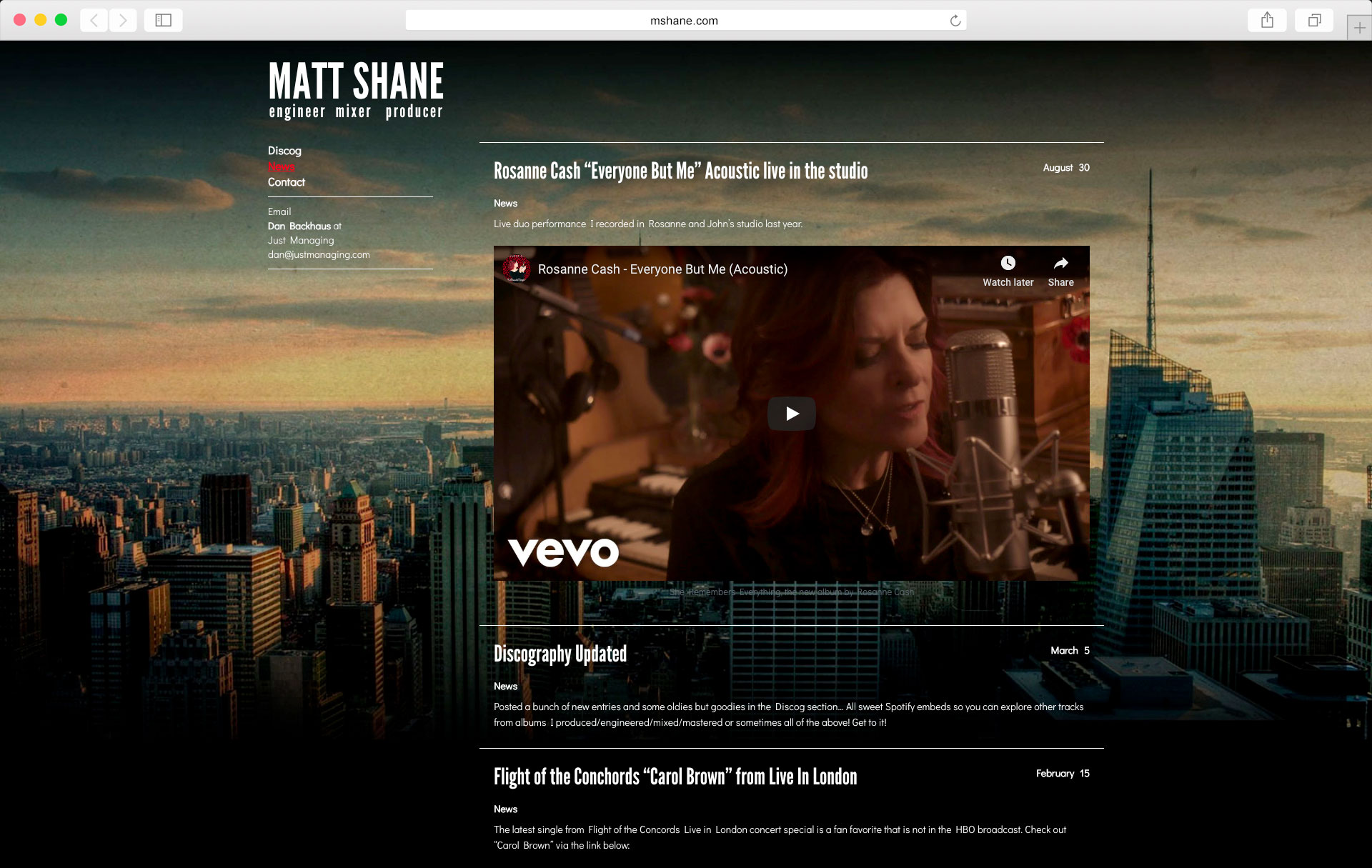
Task: Maximize the Safari window with green button
Action: click(x=61, y=20)
